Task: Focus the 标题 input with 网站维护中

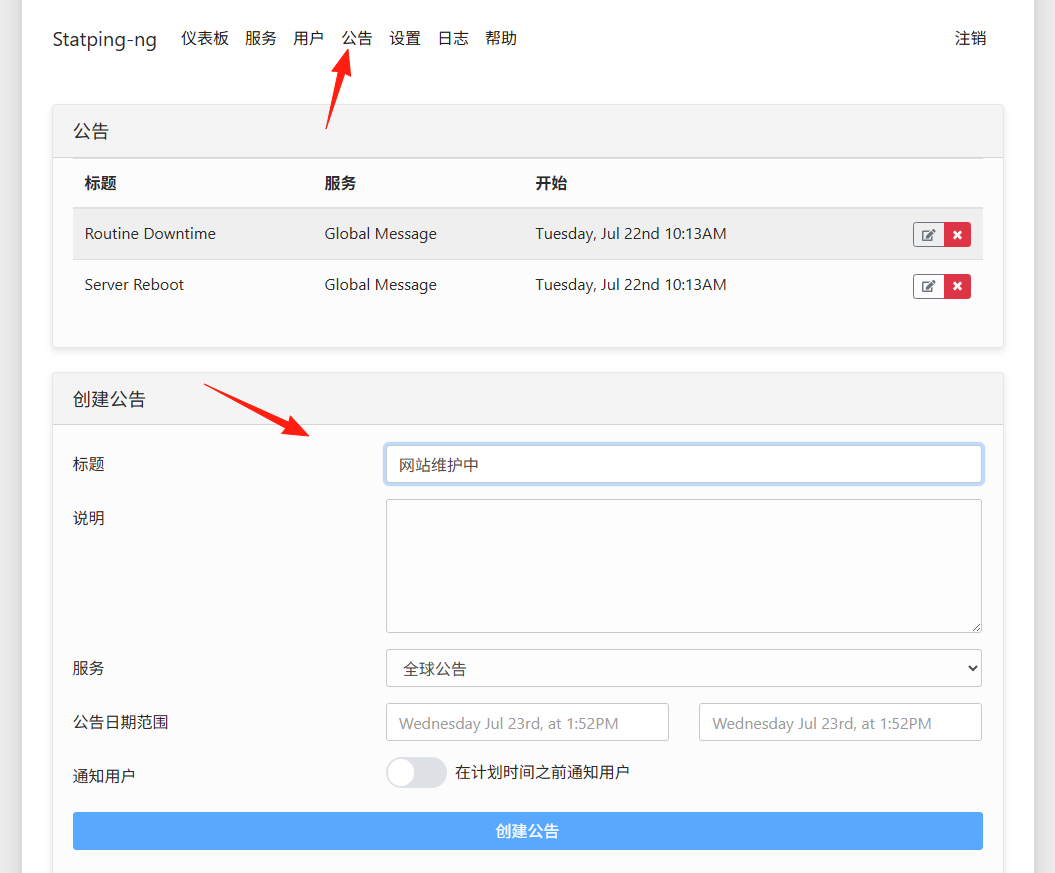Action: (x=684, y=464)
